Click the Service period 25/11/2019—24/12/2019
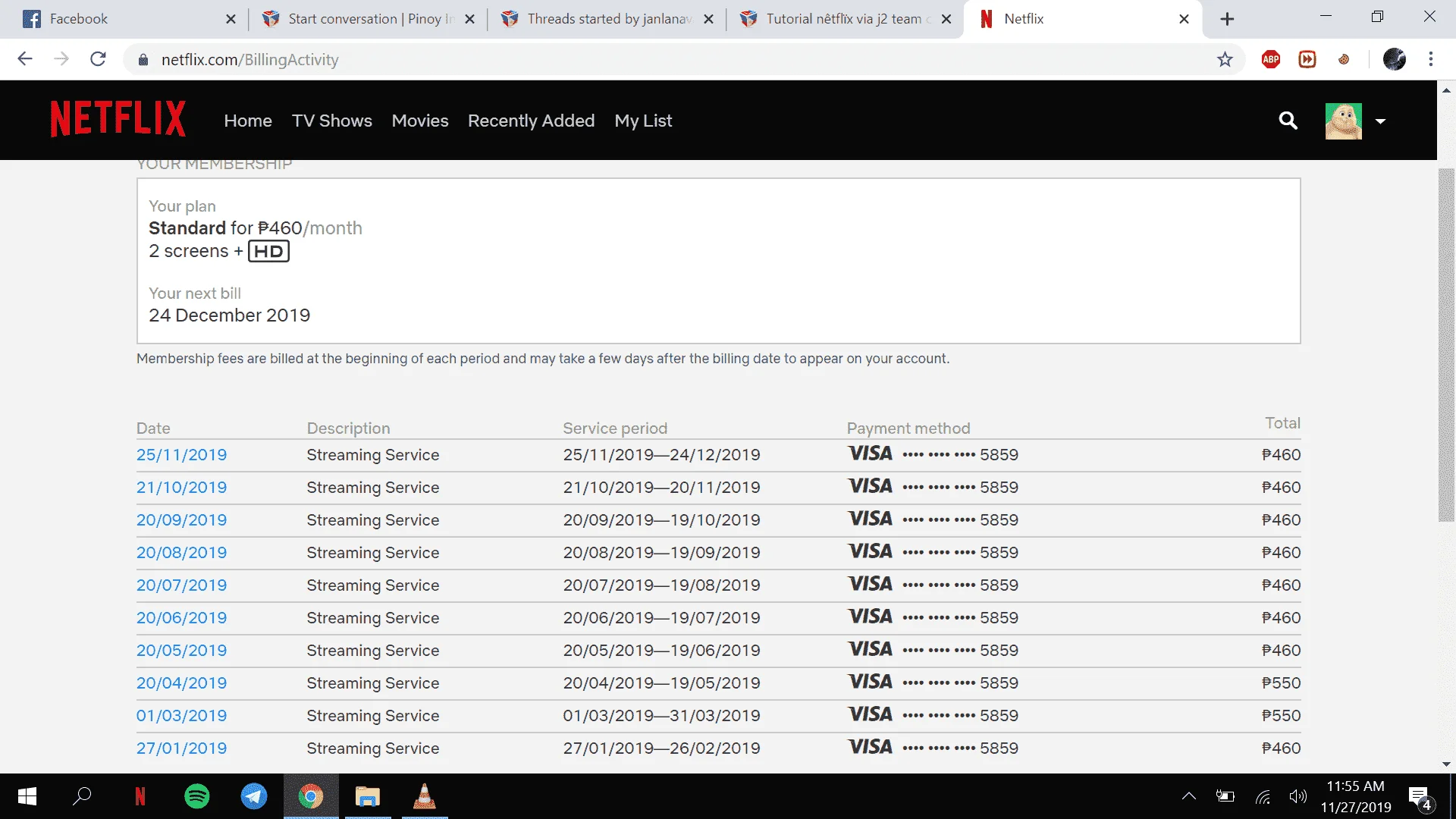This screenshot has height=819, width=1456. click(x=661, y=455)
